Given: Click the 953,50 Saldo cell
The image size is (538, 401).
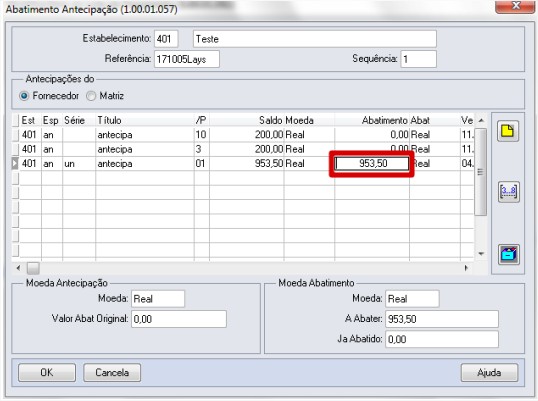Looking at the screenshot, I should click(x=246, y=163).
